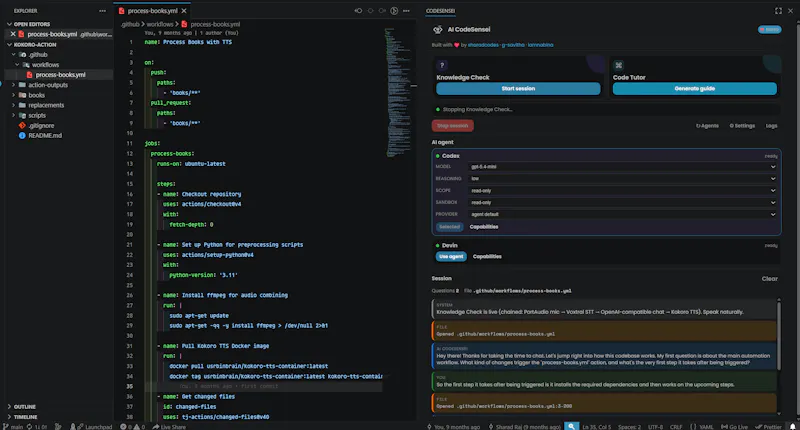The image size is (800, 430).
Task: Click the red Stop session button
Action: (x=453, y=125)
